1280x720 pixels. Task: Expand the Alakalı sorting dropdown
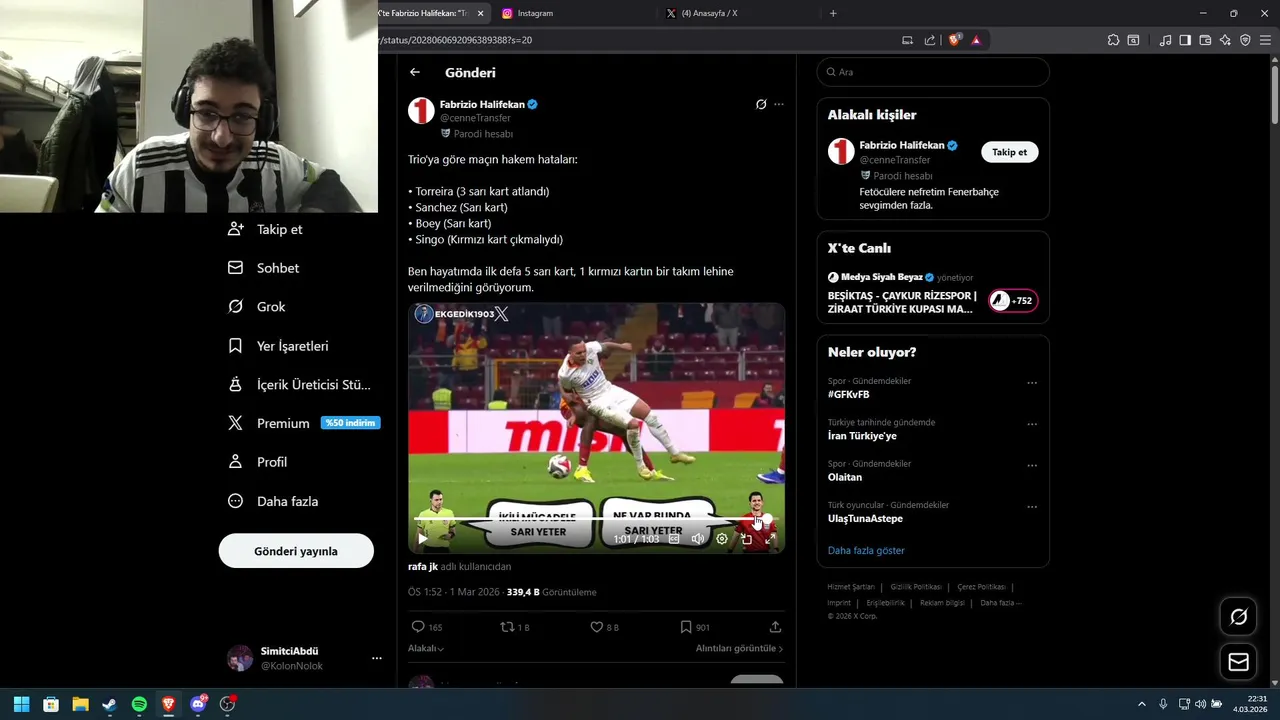426,648
